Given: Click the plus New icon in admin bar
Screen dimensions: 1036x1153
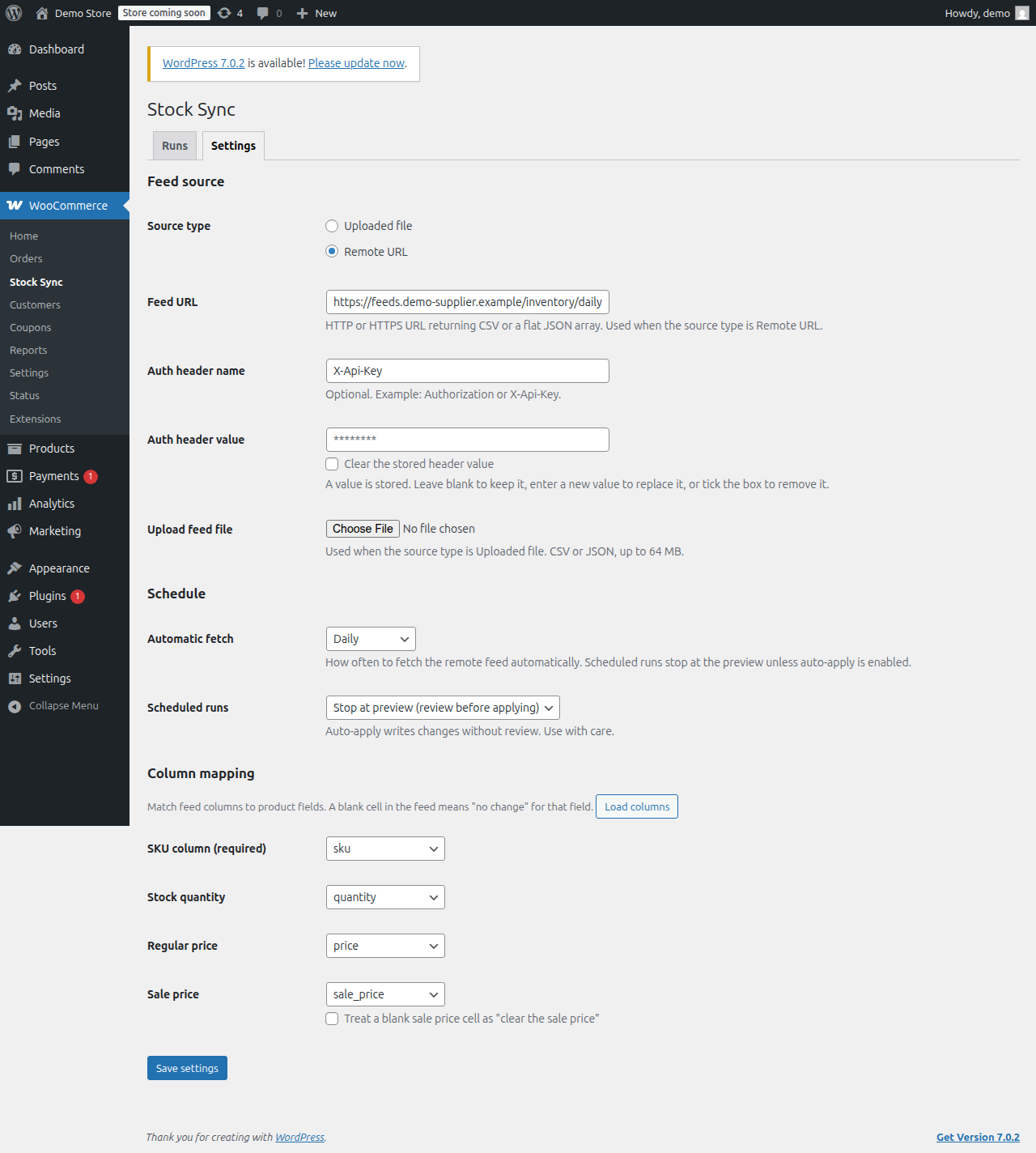Looking at the screenshot, I should pos(302,13).
